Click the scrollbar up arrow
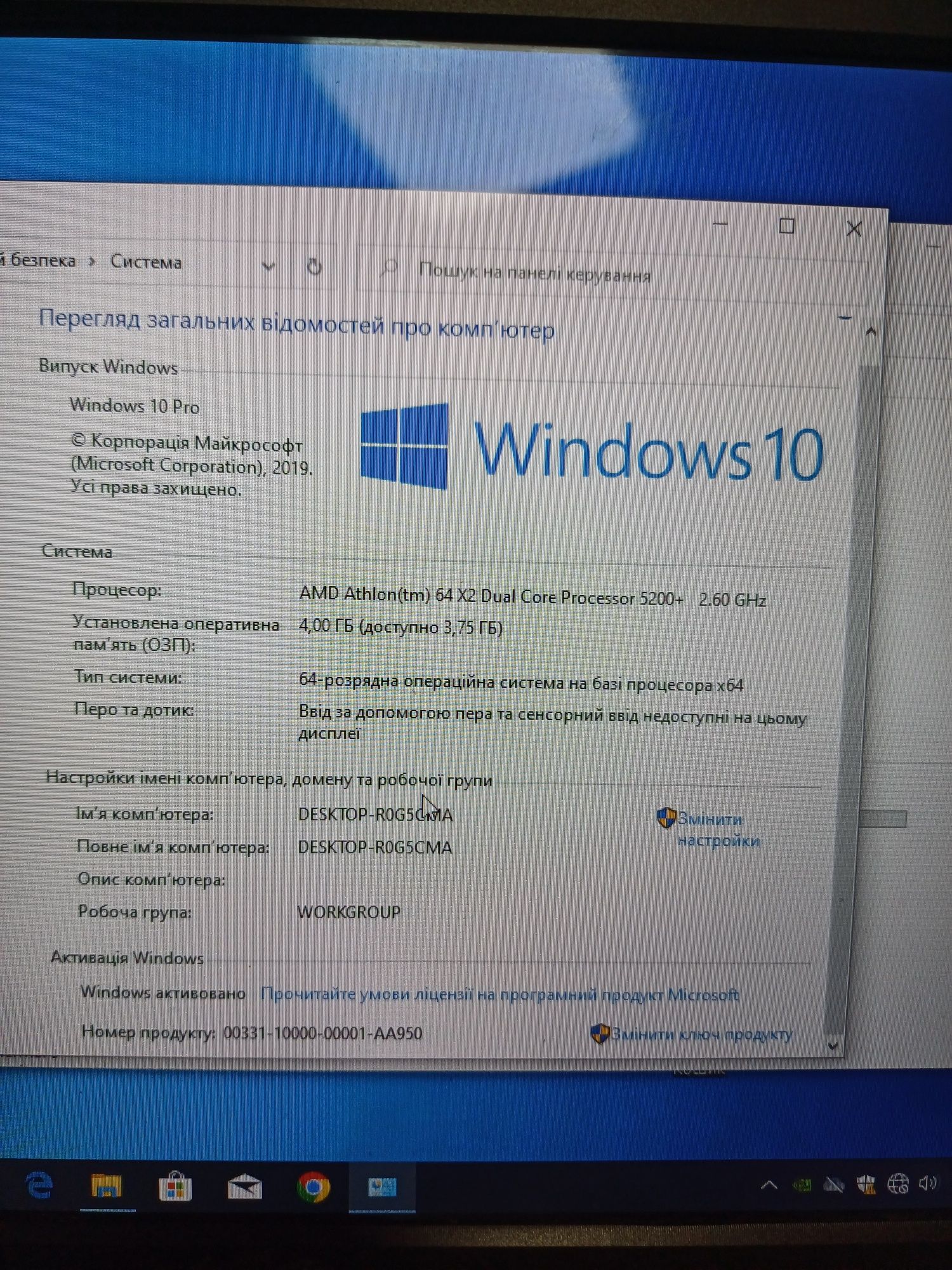 tap(871, 331)
